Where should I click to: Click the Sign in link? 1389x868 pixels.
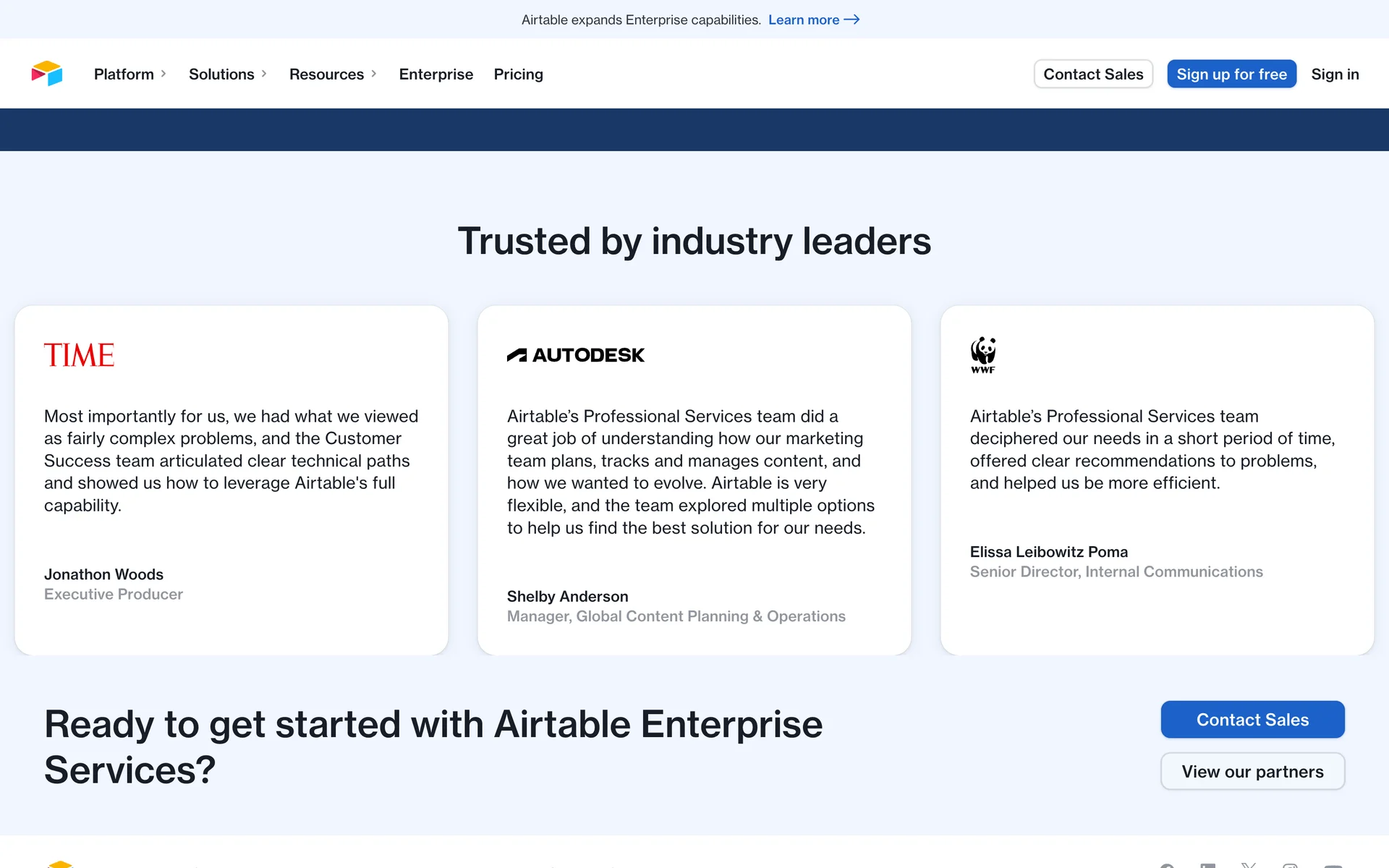click(1335, 74)
